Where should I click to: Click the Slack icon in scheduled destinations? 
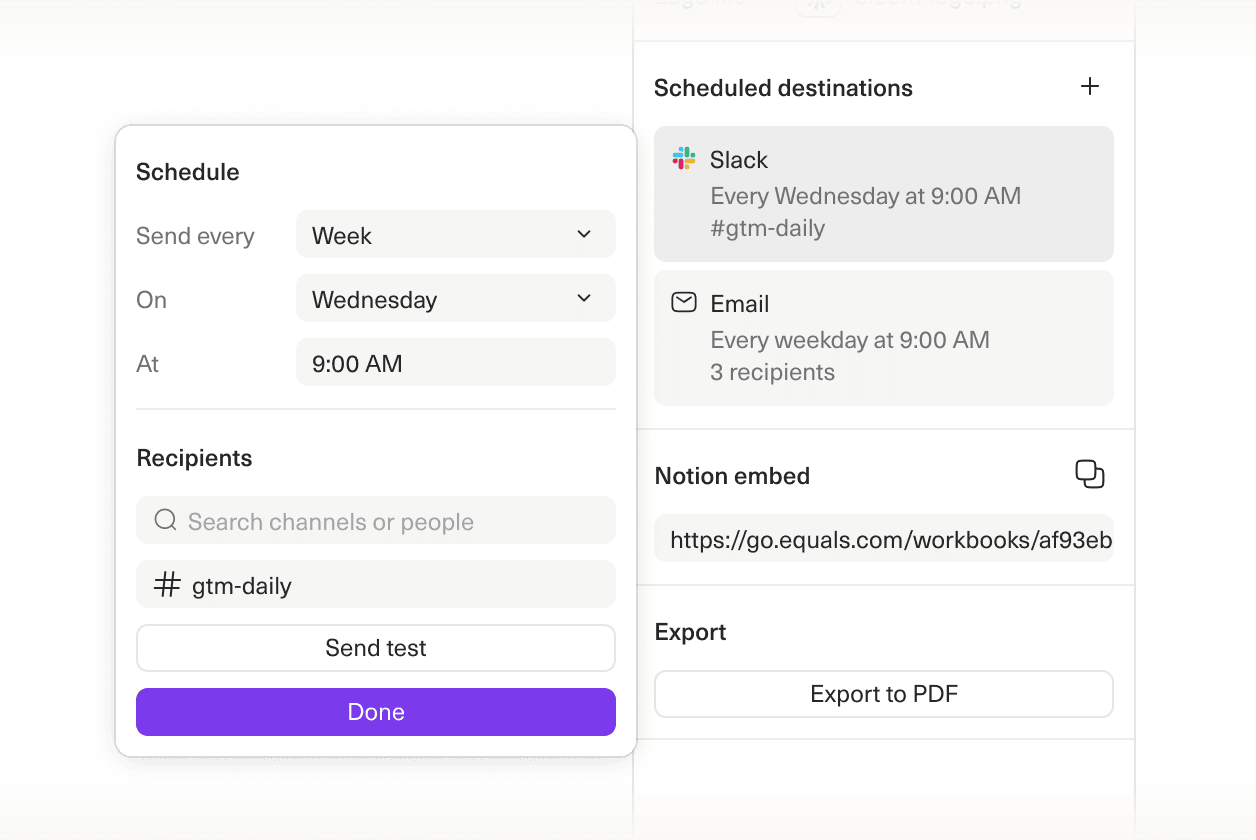click(683, 158)
